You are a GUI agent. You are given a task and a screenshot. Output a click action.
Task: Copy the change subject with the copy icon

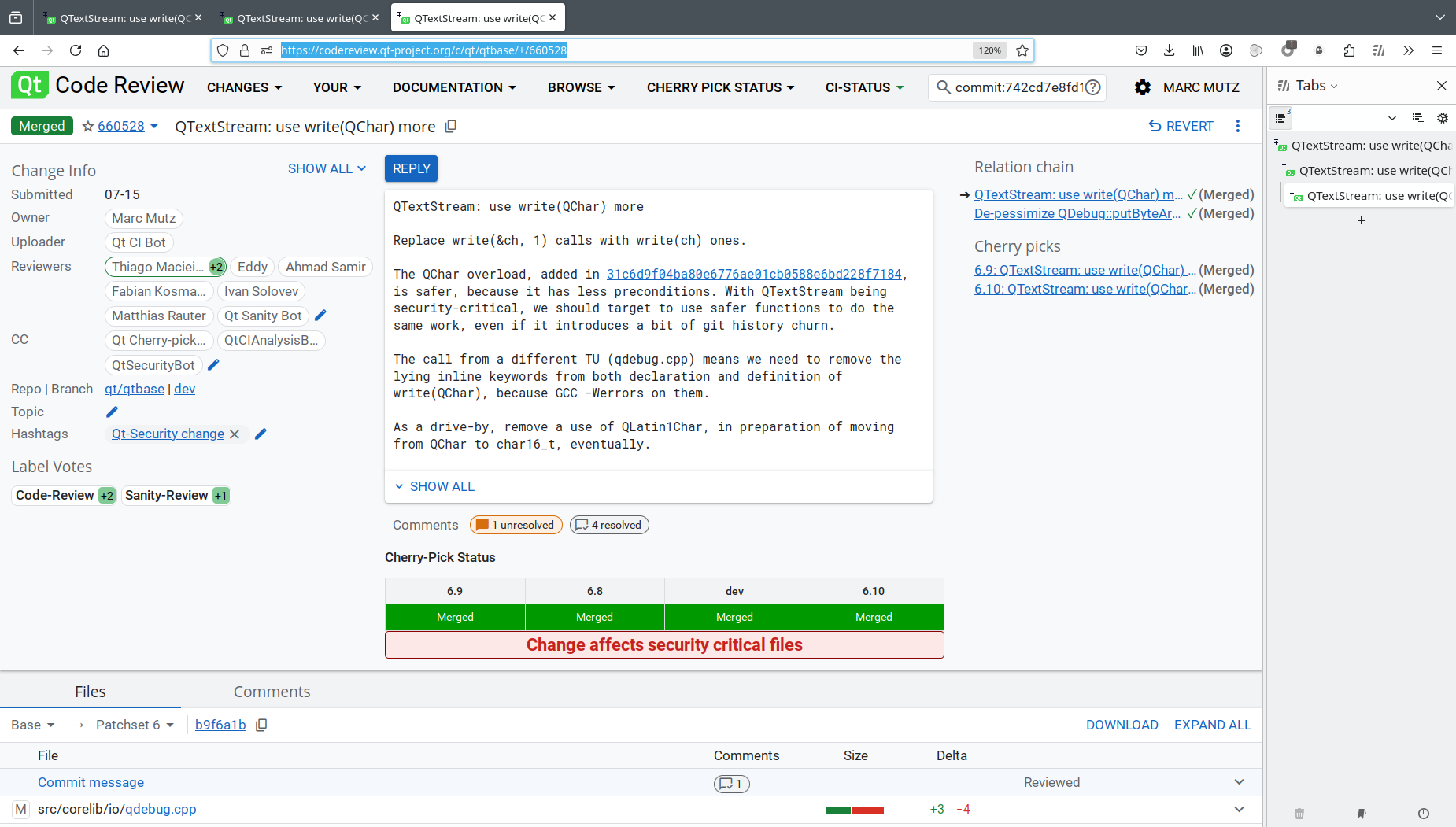click(451, 127)
